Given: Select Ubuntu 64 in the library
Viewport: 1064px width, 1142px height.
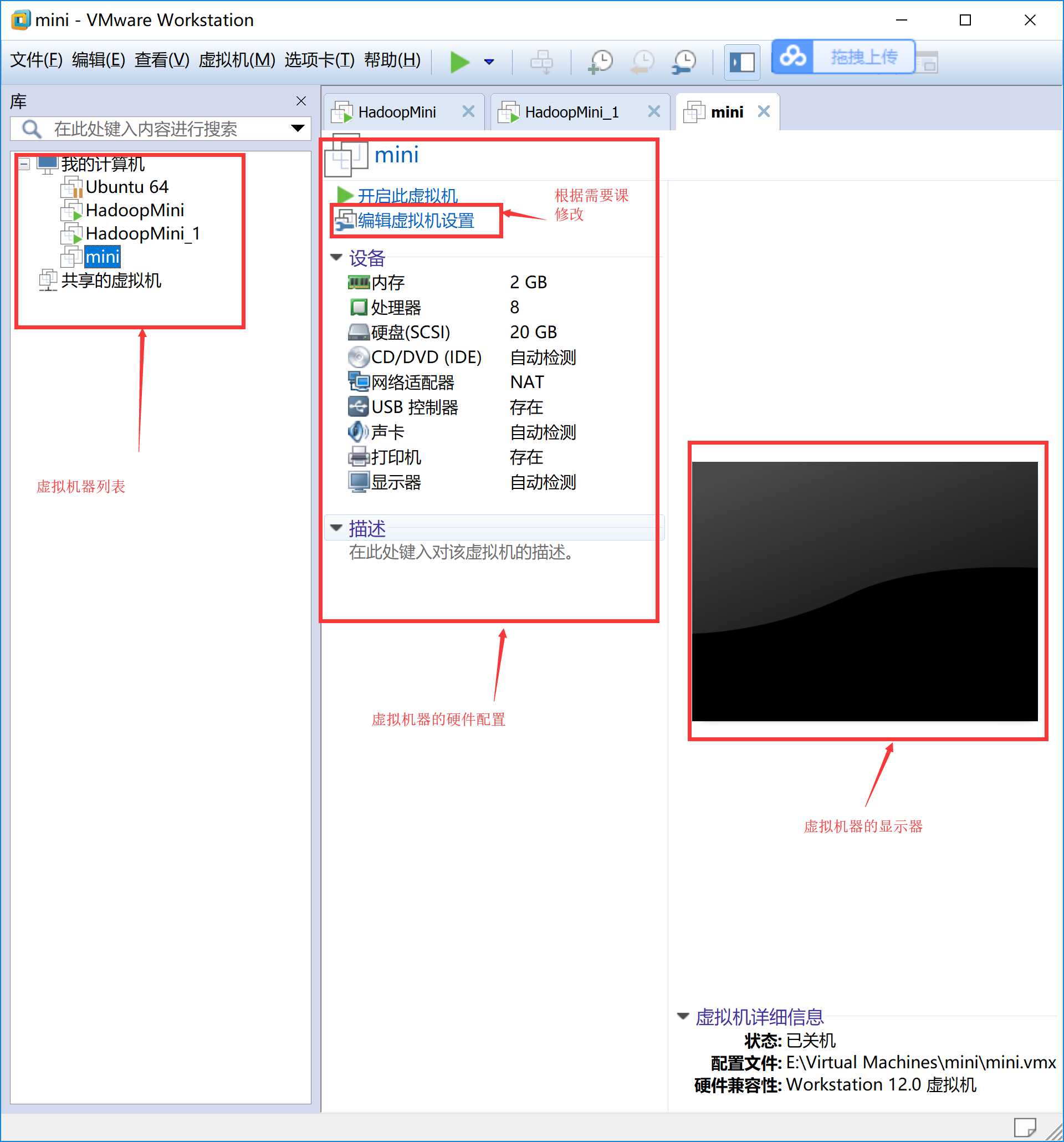Looking at the screenshot, I should pyautogui.click(x=127, y=187).
